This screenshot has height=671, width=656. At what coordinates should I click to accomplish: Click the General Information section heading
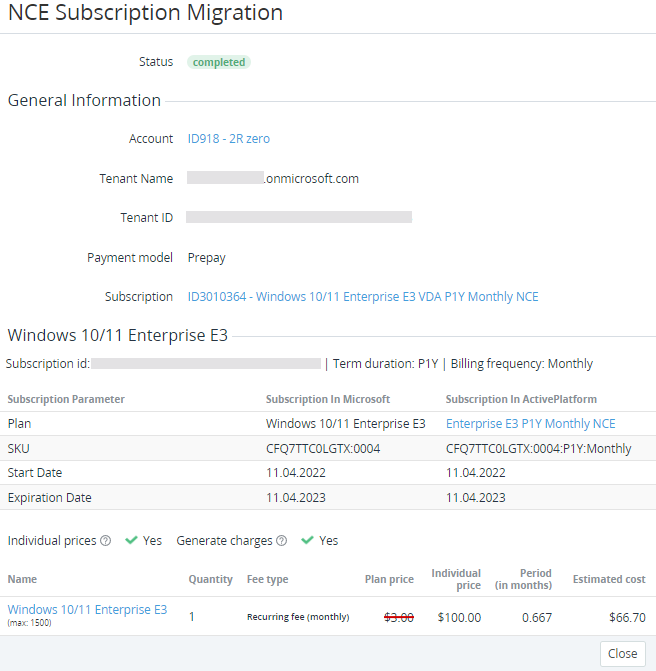(x=84, y=100)
